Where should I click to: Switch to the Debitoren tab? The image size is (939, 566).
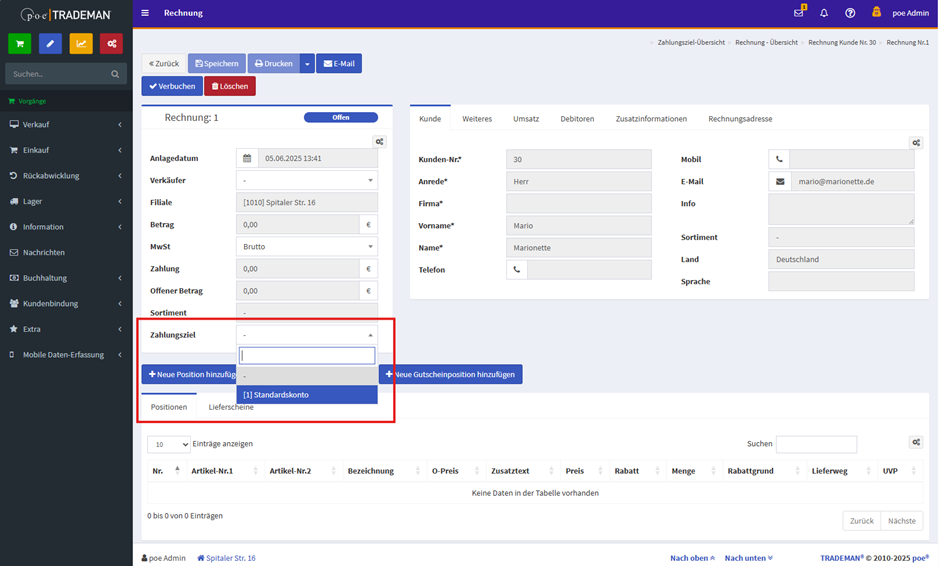pos(577,119)
